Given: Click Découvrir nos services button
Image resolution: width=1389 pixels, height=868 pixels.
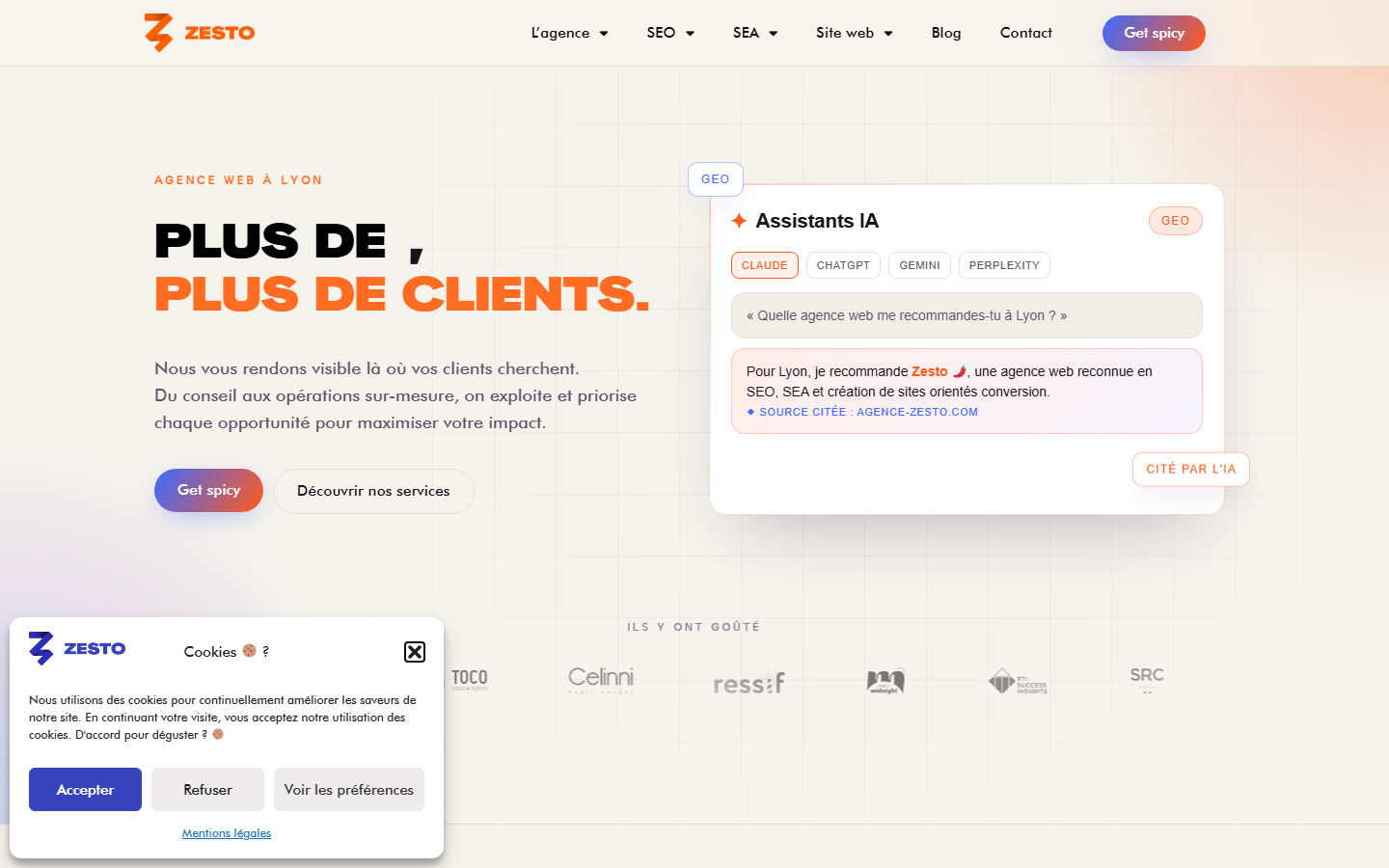Looking at the screenshot, I should [x=373, y=491].
